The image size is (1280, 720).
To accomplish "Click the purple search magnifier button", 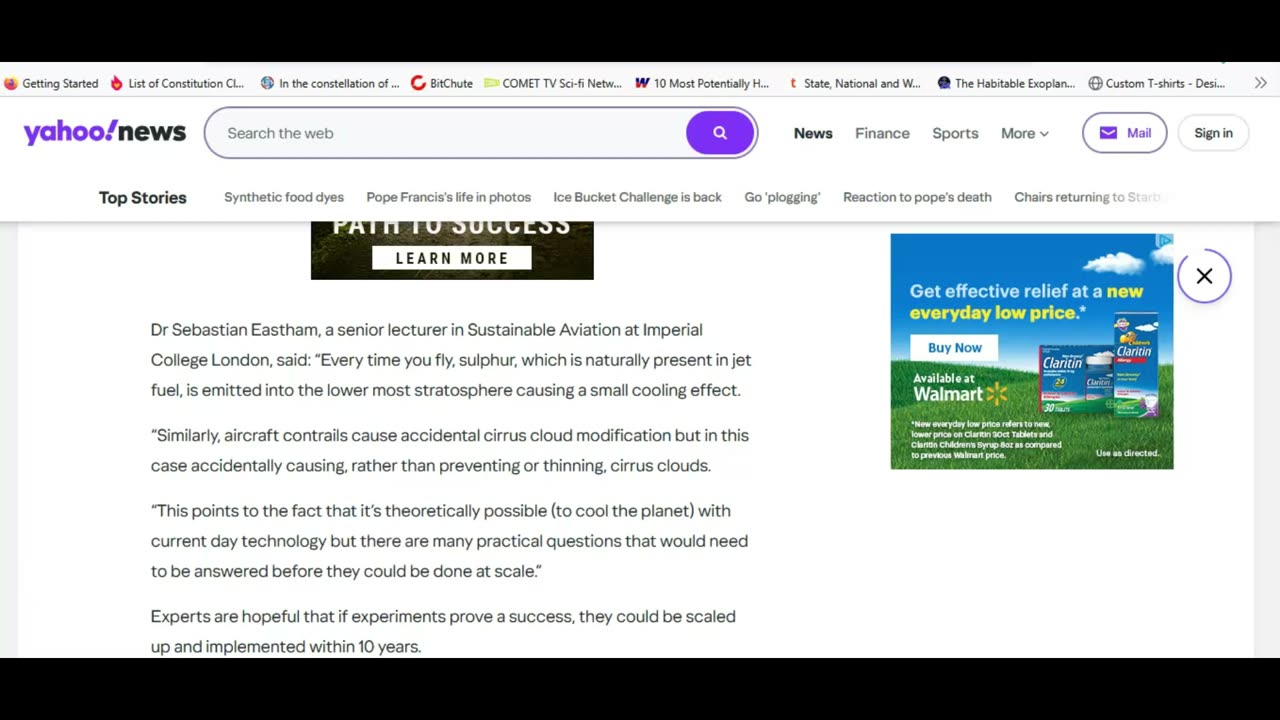I will pos(720,133).
